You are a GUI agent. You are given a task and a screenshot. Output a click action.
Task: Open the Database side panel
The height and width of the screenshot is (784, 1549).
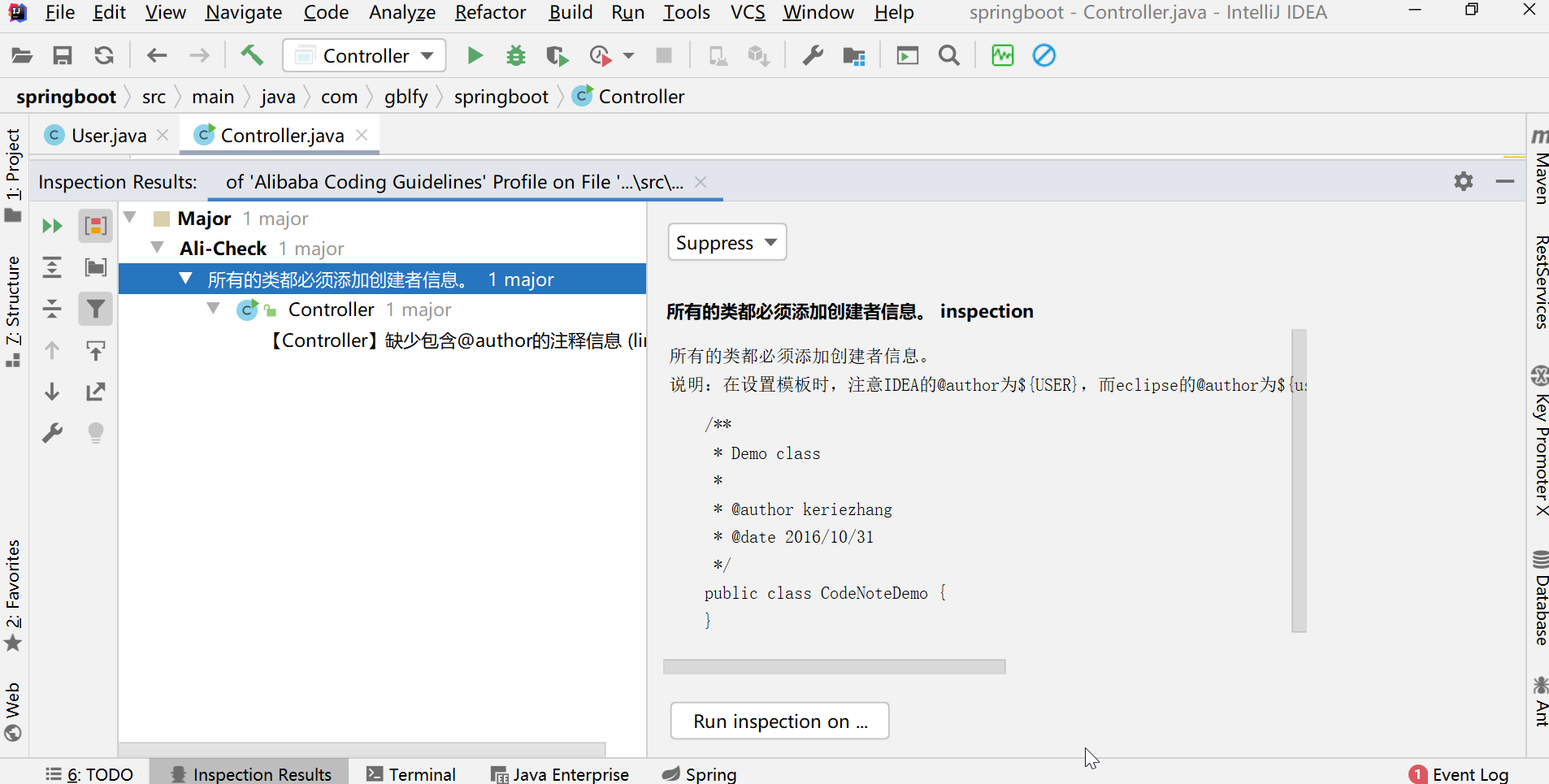point(1540,598)
